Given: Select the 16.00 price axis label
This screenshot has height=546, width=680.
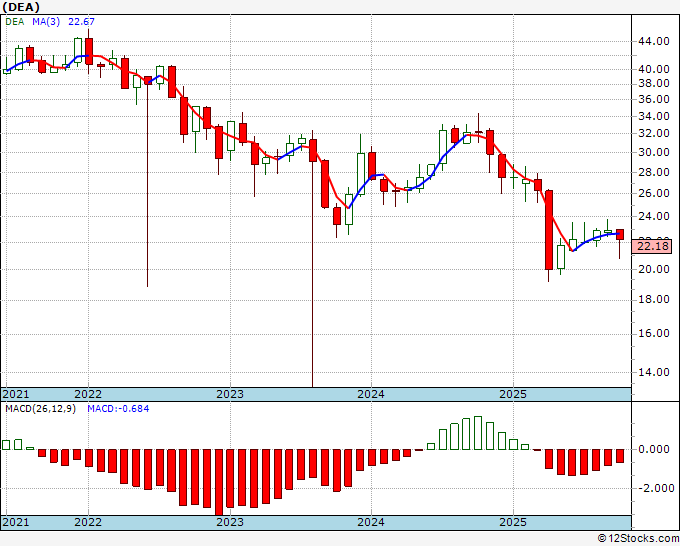Looking at the screenshot, I should coord(654,333).
